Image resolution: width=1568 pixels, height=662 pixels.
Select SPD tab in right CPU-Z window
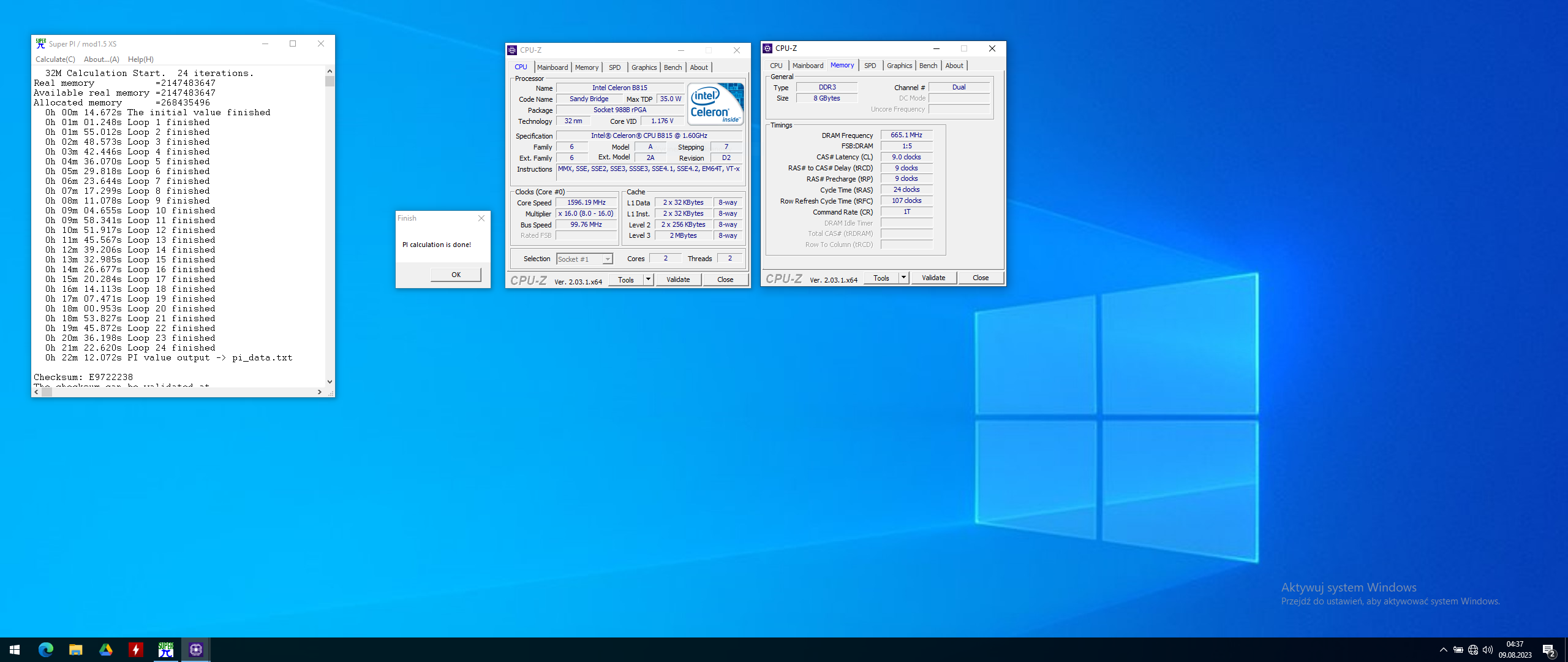coord(870,66)
